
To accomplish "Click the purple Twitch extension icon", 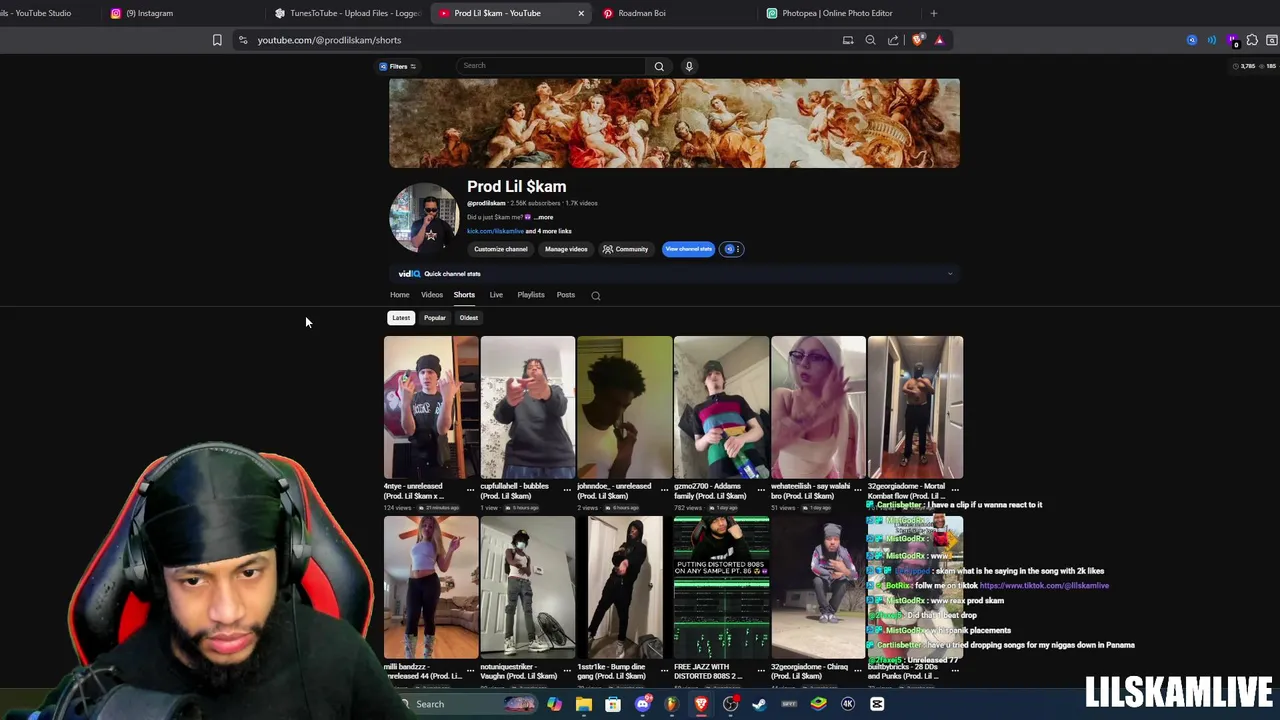I will (x=1233, y=40).
